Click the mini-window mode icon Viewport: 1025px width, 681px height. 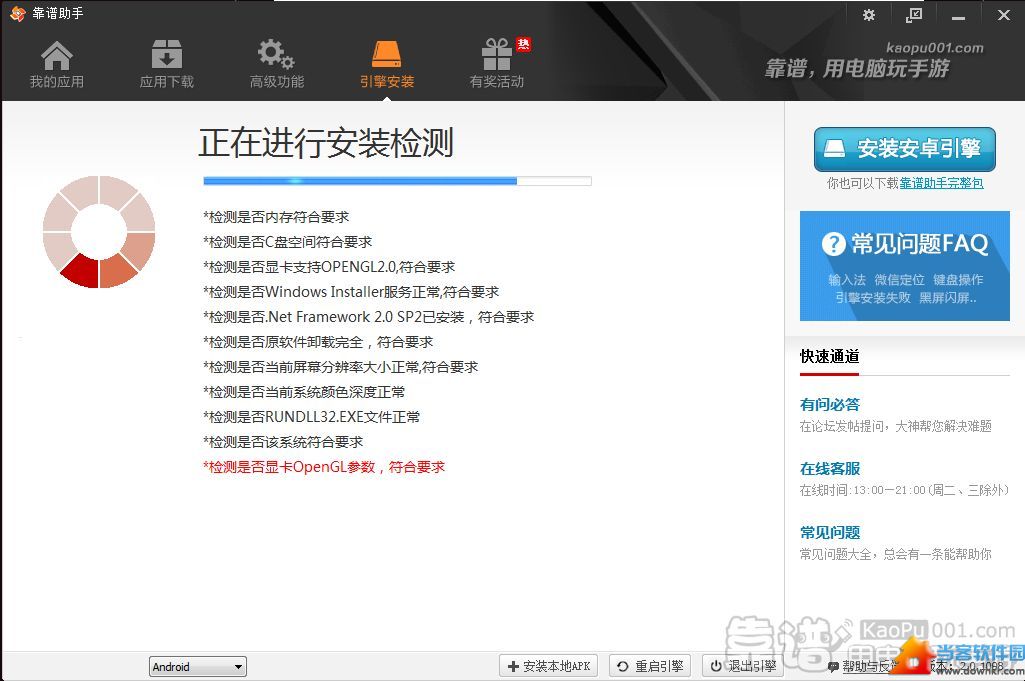point(914,15)
